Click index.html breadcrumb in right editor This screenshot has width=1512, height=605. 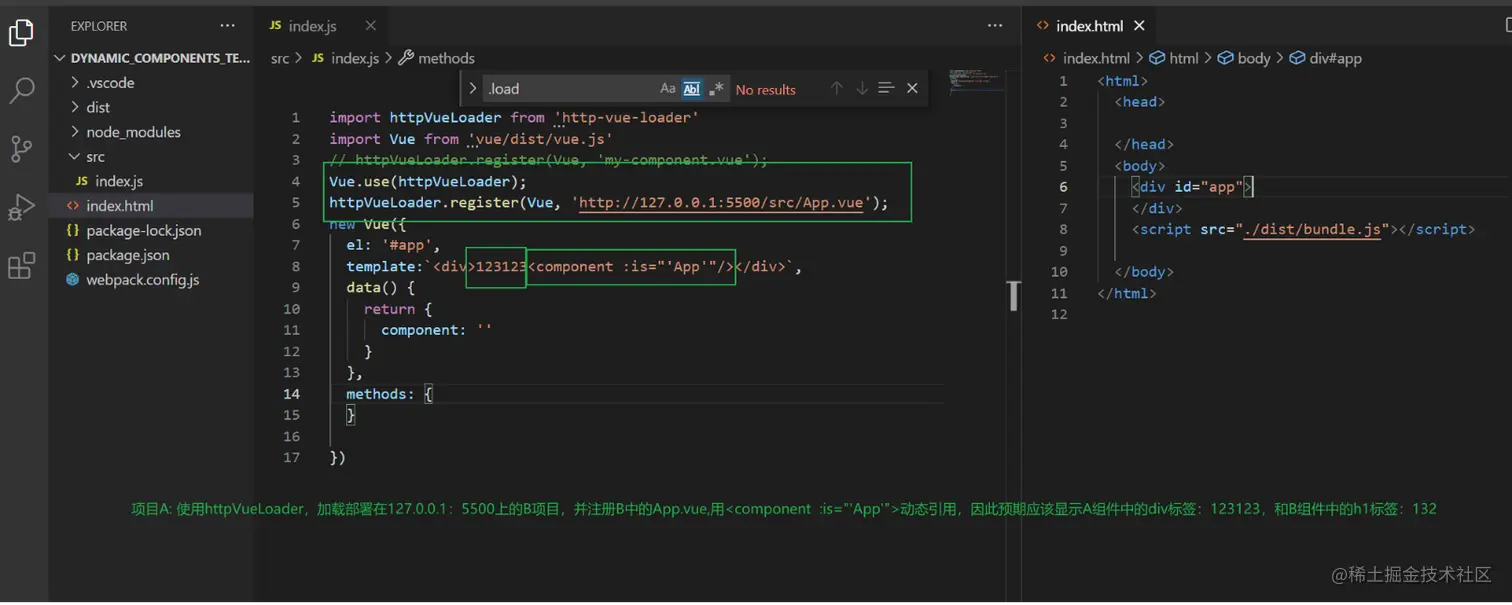tap(1086, 58)
